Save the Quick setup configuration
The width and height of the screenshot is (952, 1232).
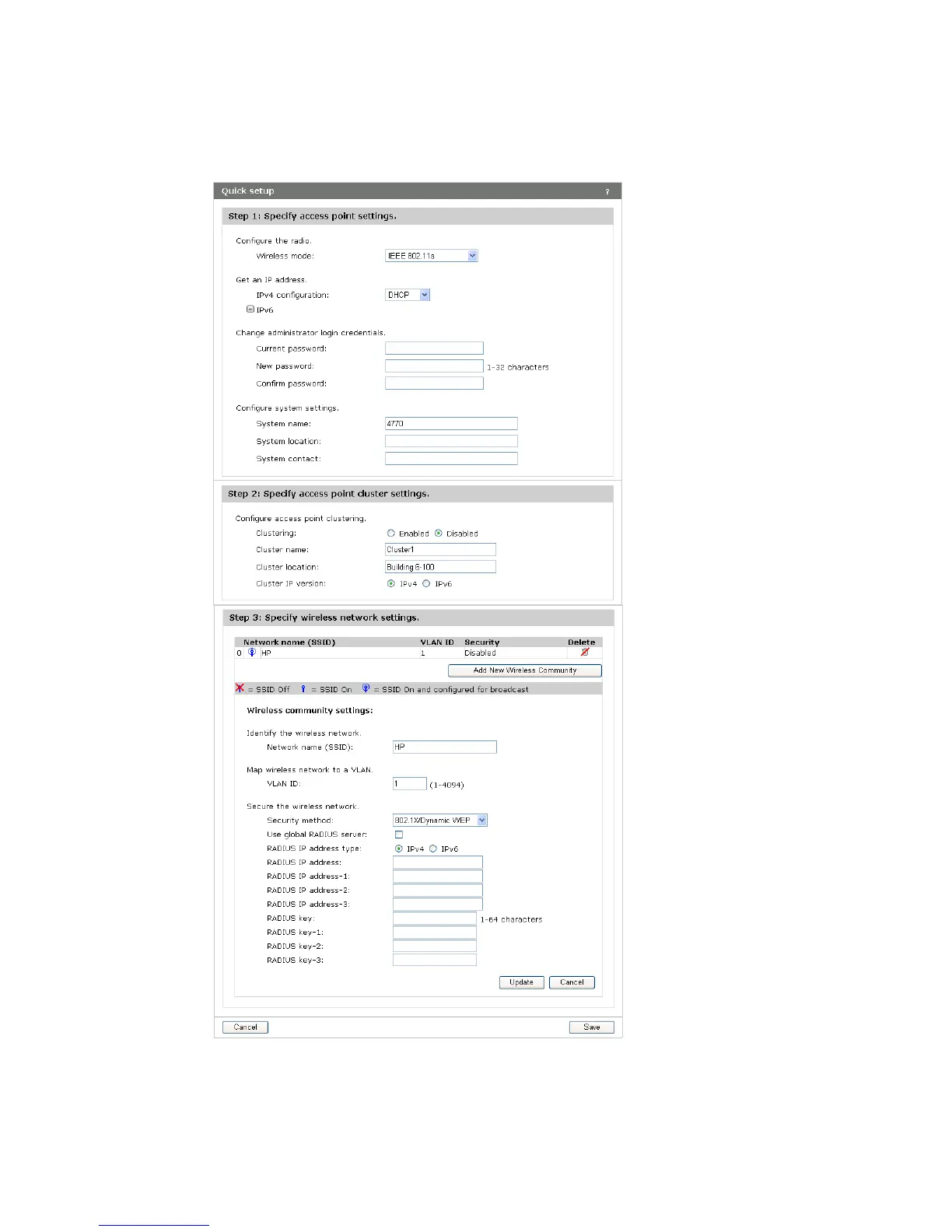pos(592,1027)
